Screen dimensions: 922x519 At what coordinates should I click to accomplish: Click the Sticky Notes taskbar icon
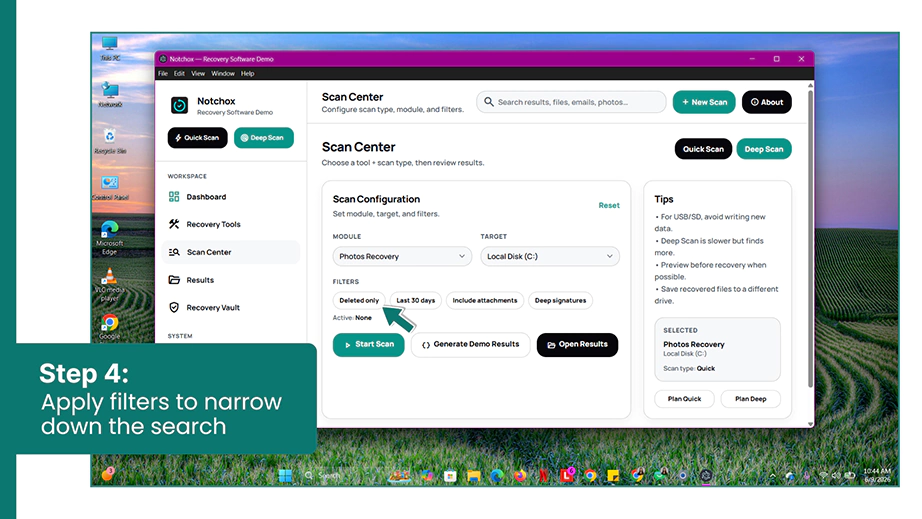613,476
